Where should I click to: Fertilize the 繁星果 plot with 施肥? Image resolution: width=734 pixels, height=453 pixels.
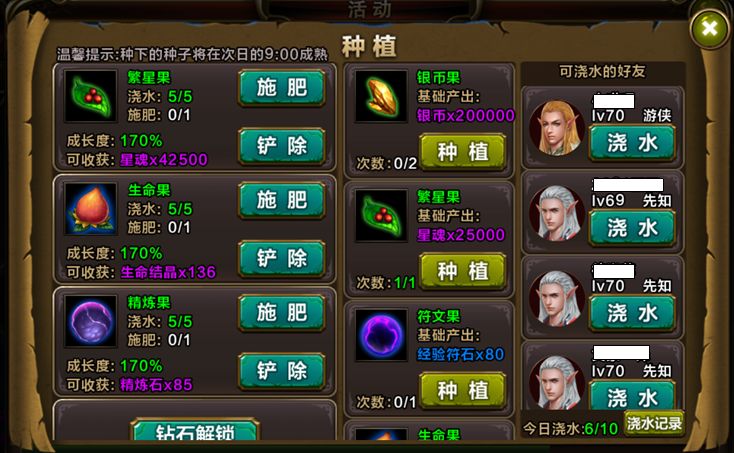pos(282,88)
